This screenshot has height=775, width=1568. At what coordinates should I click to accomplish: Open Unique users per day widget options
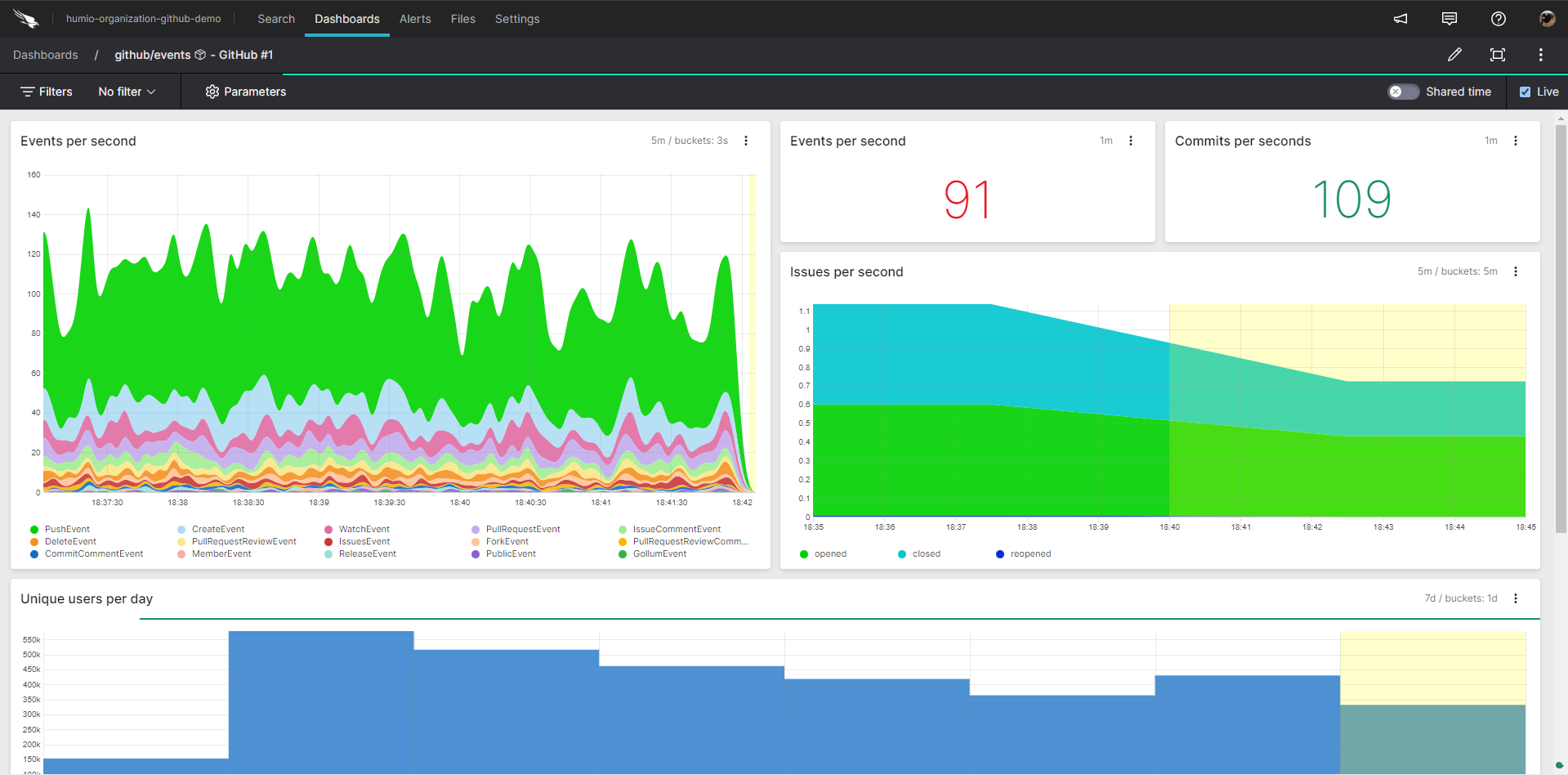tap(1516, 598)
